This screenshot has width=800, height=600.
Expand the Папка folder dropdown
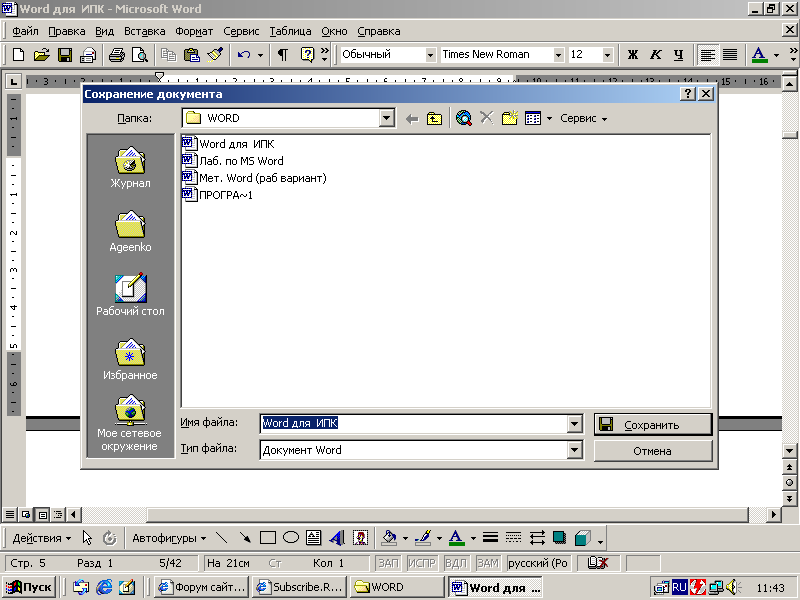[387, 118]
